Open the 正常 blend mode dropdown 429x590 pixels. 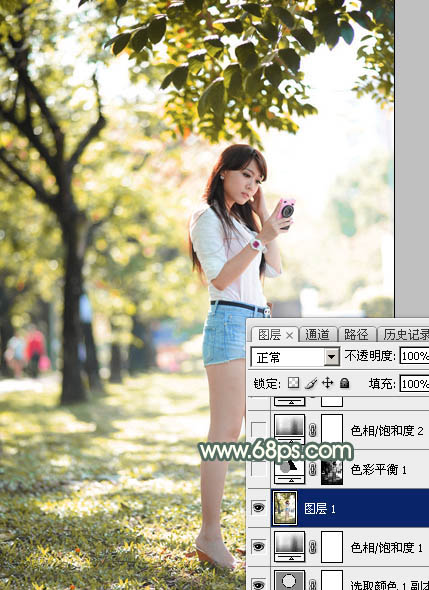point(295,357)
